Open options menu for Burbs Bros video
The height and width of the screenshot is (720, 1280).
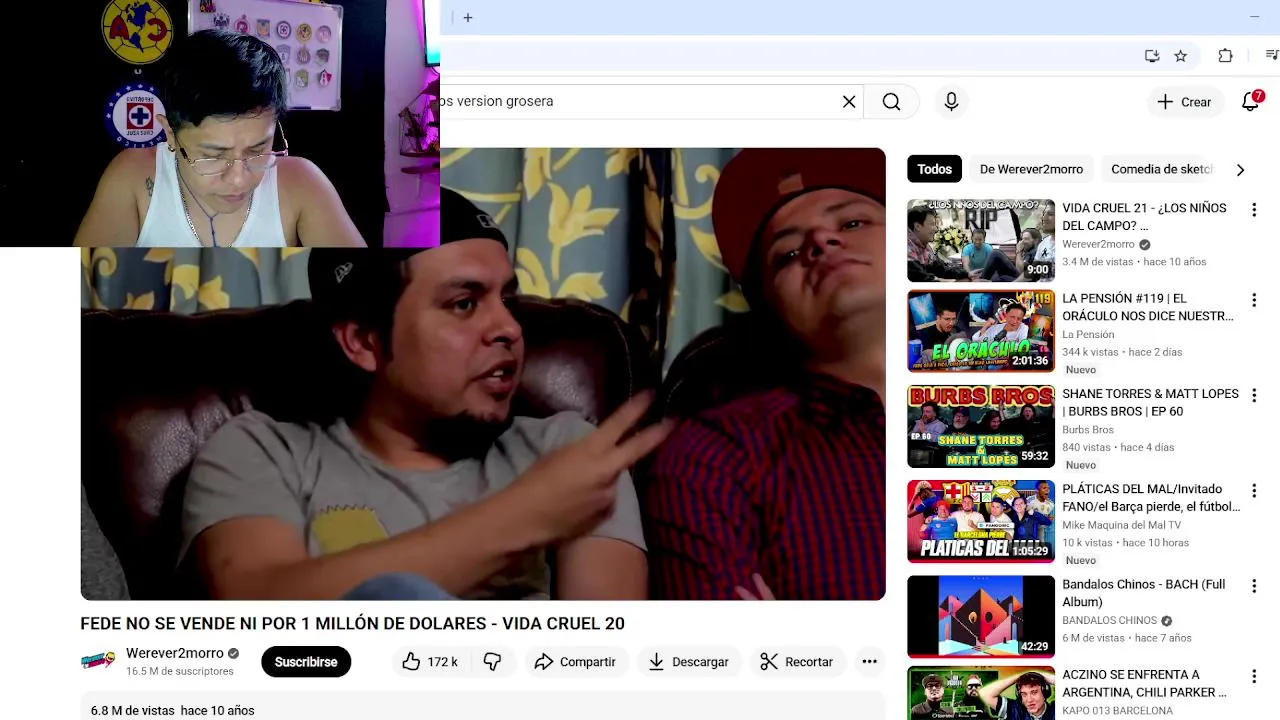(x=1253, y=395)
